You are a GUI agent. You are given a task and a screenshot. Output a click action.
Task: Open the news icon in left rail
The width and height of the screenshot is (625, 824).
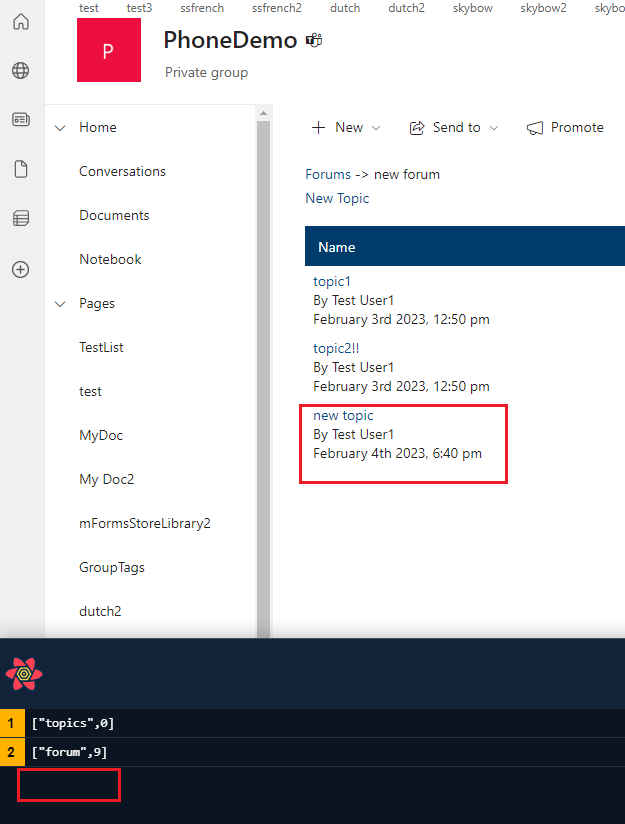coord(20,120)
